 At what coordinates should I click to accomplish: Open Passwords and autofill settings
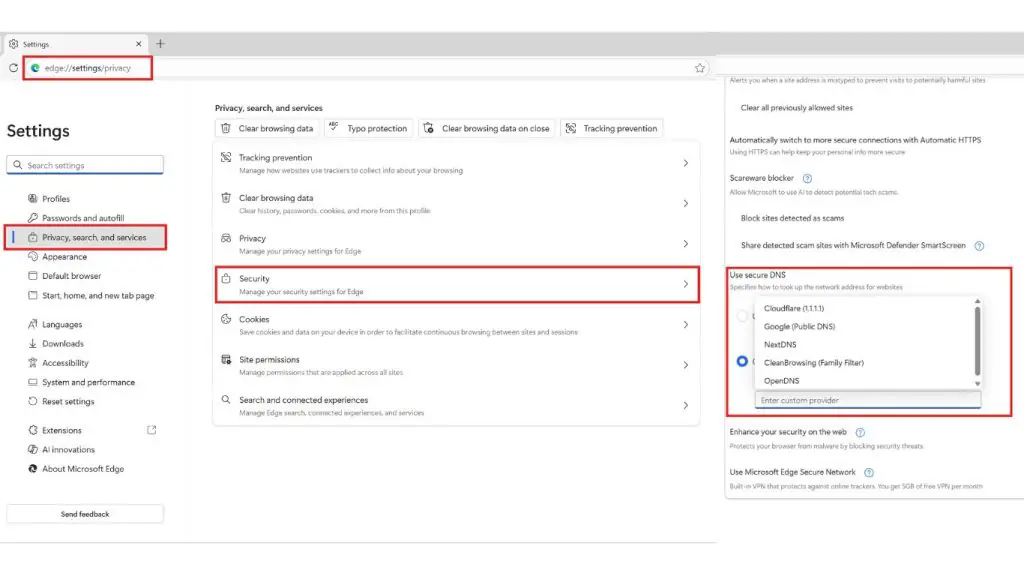coord(85,218)
